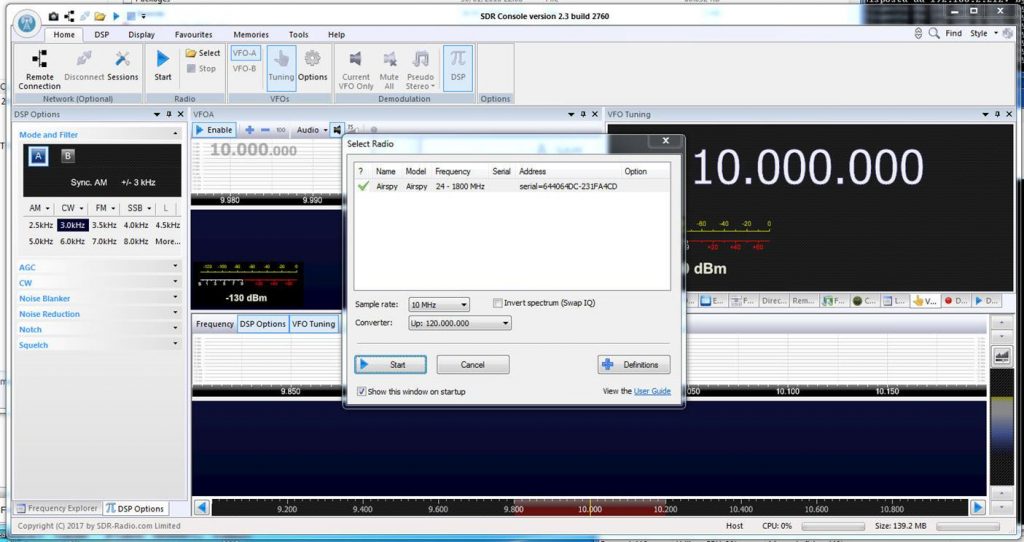Click the network tree icon in quick access toolbar
1024x542 pixels.
click(69, 16)
